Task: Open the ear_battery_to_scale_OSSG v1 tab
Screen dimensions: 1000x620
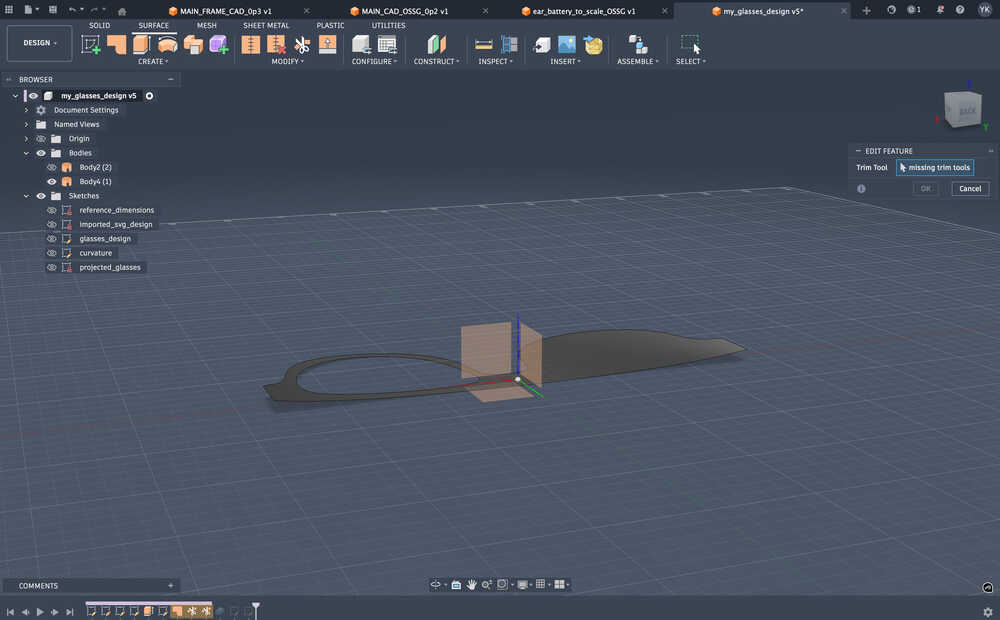Action: tap(584, 11)
